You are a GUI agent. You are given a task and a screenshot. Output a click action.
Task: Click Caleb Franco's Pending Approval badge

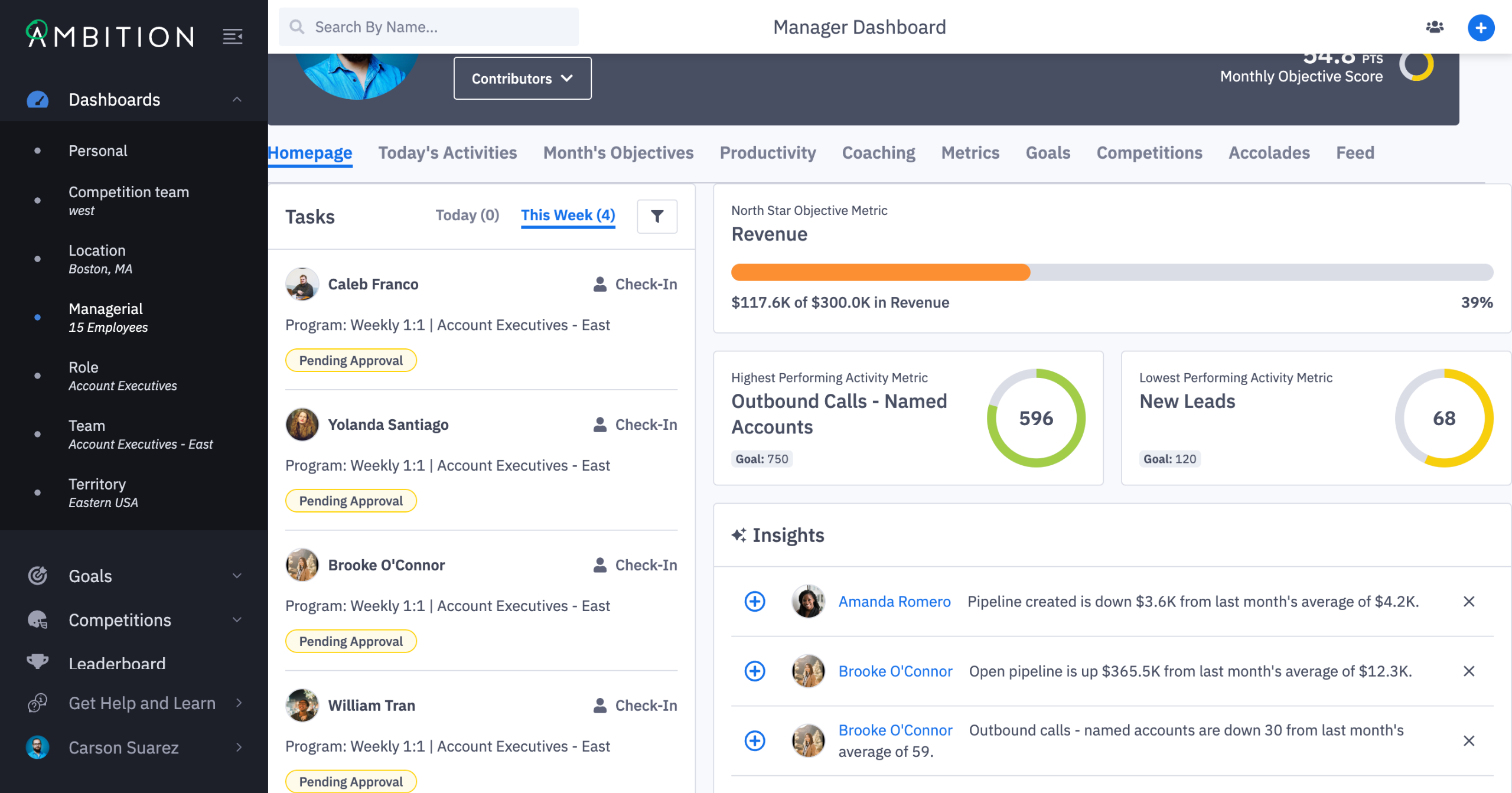pyautogui.click(x=351, y=360)
